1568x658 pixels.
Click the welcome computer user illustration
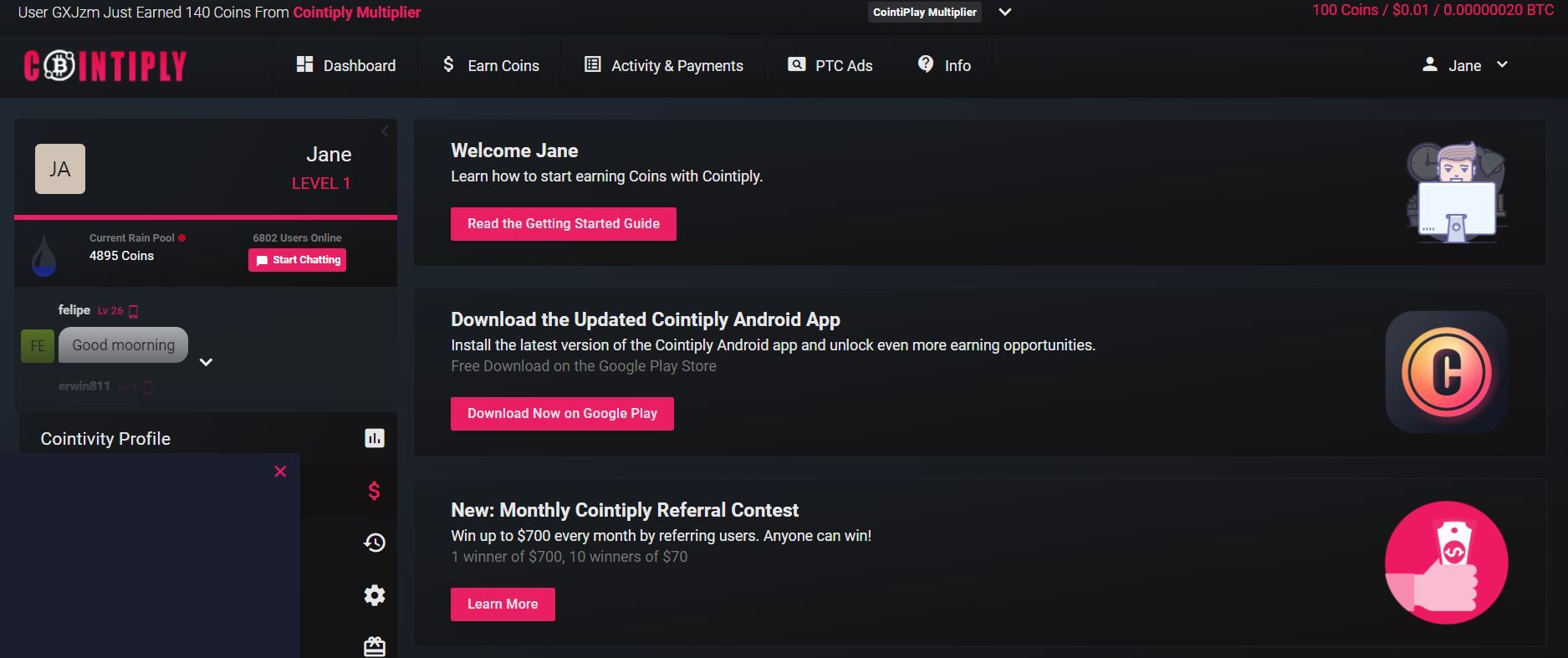tap(1456, 193)
